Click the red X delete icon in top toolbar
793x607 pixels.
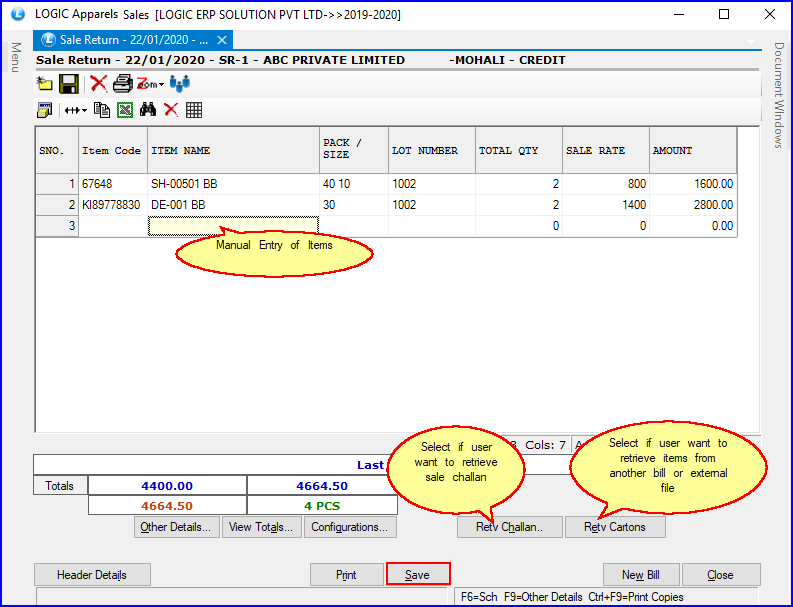click(98, 83)
